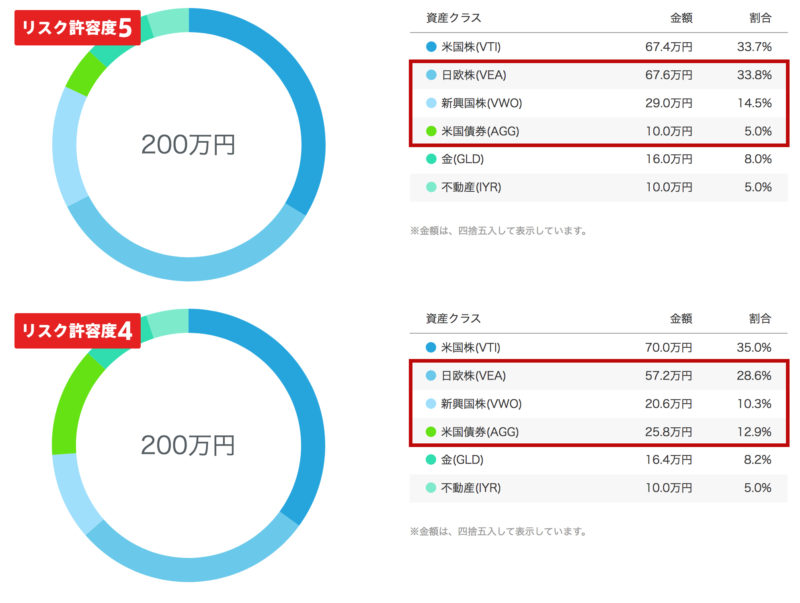800x603 pixels.
Task: Click the IYR legend dot in bottom table
Action: (x=431, y=488)
